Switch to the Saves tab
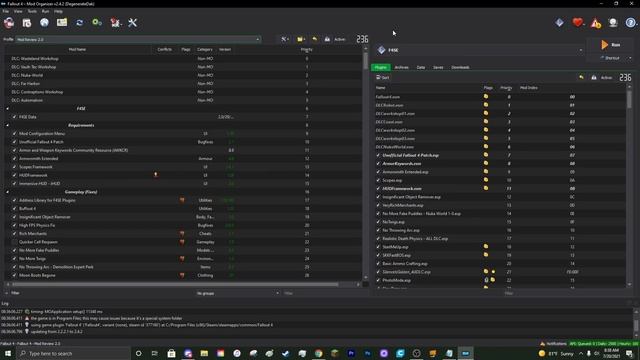The width and height of the screenshot is (640, 360). point(438,67)
